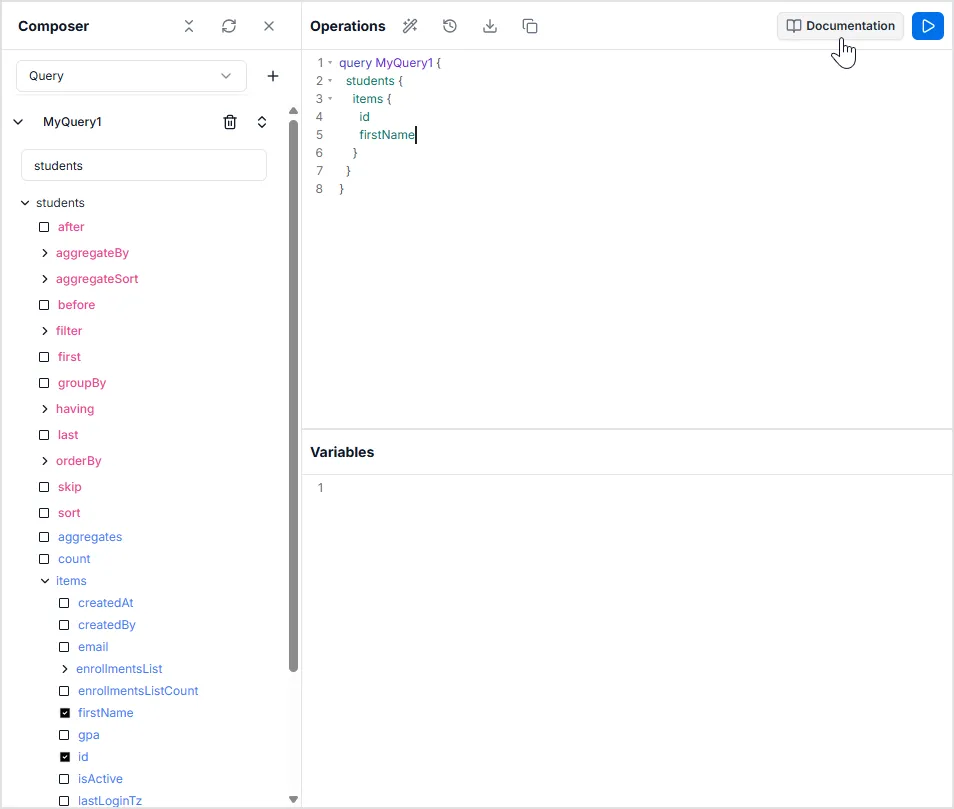Screen dimensions: 954x809
Task: Open the operation history icon
Action: coord(450,26)
